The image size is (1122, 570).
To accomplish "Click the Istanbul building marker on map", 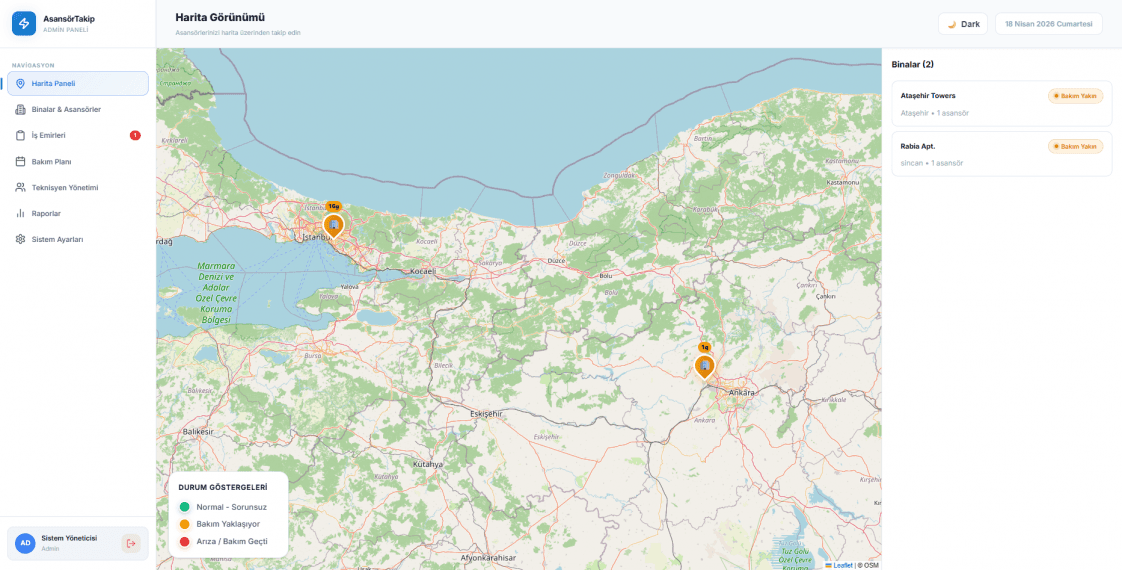I will click(333, 226).
